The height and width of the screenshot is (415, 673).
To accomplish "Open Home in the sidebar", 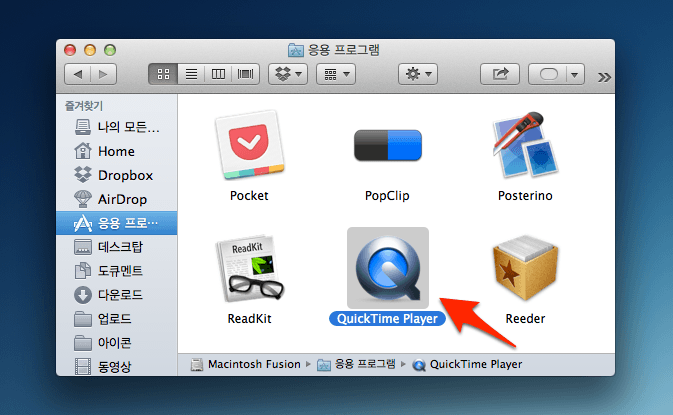I will pos(117,151).
